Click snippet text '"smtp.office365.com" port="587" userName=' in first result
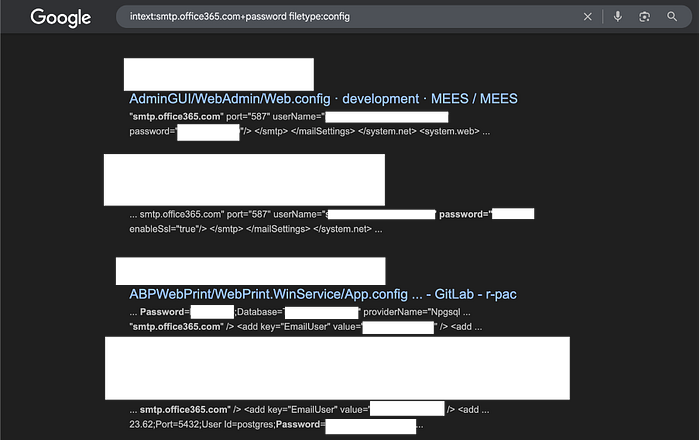The height and width of the screenshot is (440, 700). click(x=227, y=117)
